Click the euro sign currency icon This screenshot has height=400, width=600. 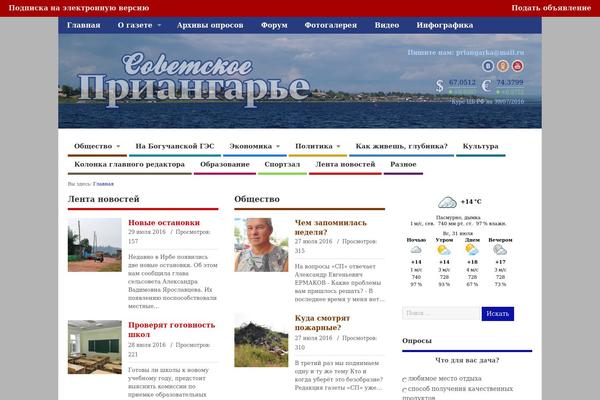pos(486,86)
